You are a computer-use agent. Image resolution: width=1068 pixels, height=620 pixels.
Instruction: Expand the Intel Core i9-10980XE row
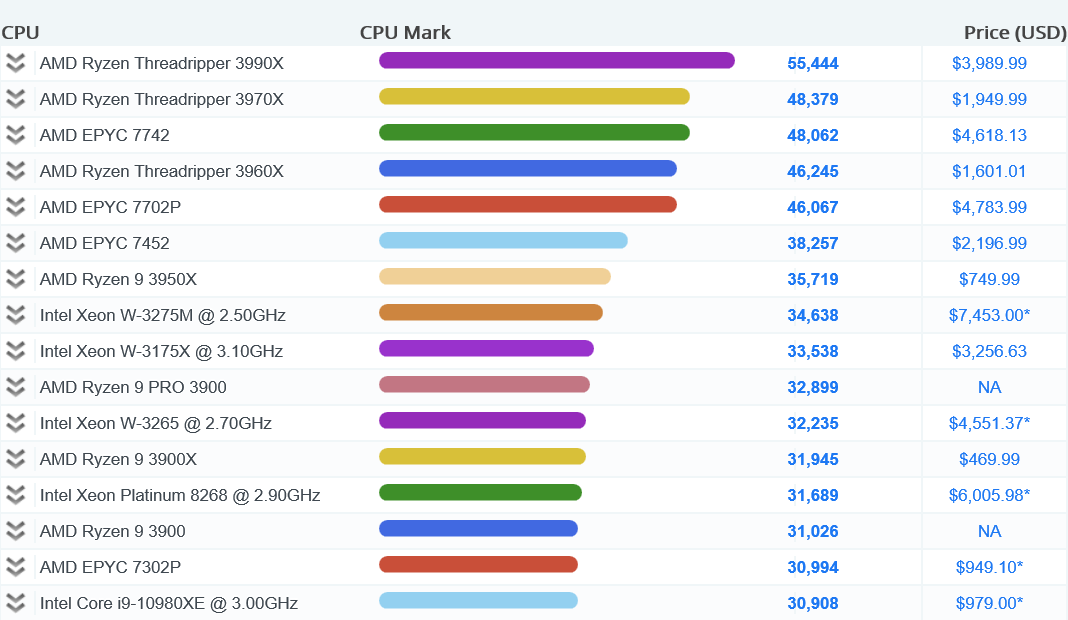[x=15, y=603]
